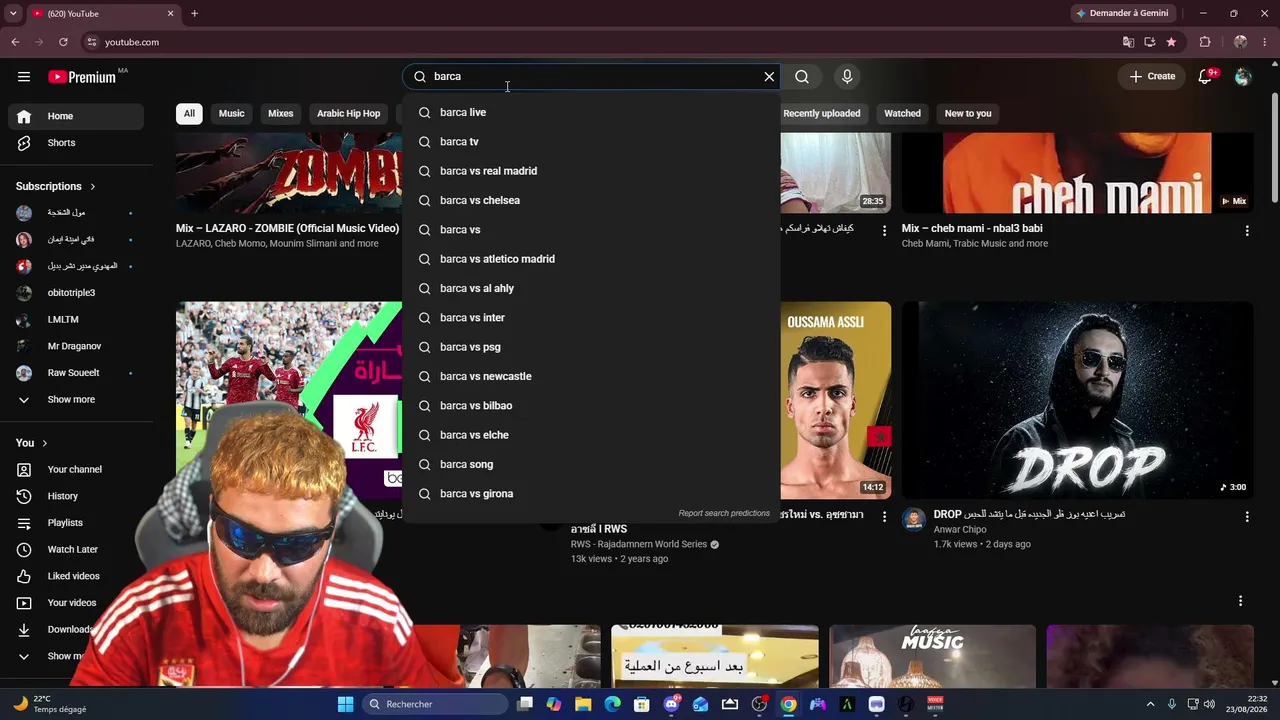Select the Arabic Hip Hop chip

click(x=349, y=114)
